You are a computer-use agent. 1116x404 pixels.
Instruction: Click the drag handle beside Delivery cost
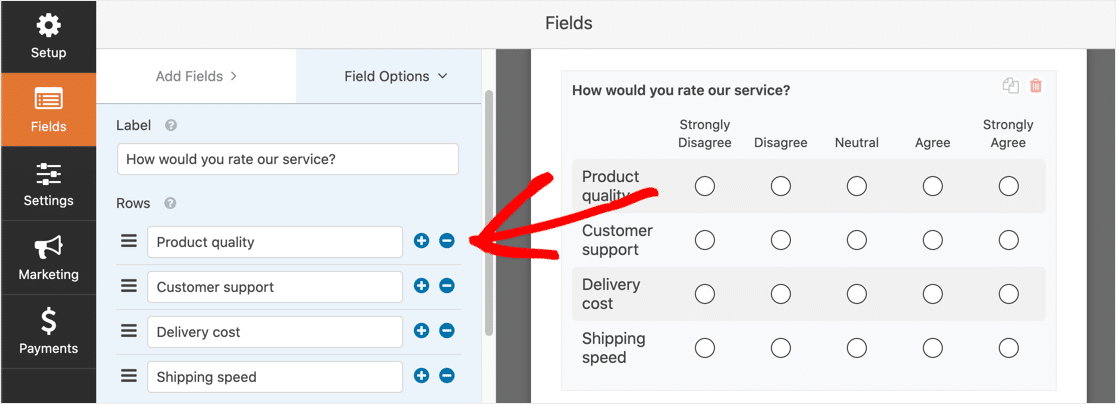point(129,331)
